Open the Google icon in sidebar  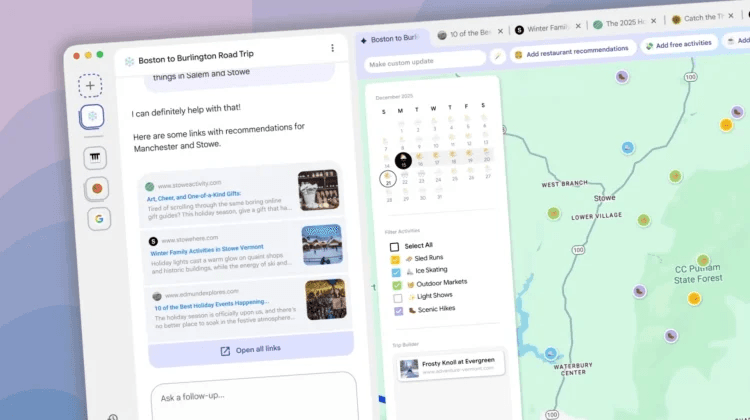click(99, 219)
